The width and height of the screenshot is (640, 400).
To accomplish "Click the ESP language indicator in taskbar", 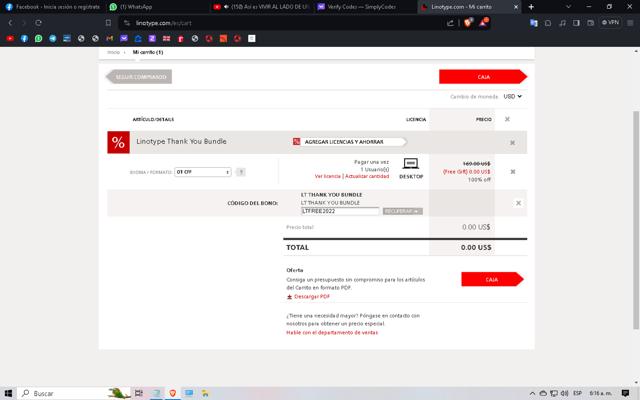I will pos(577,393).
